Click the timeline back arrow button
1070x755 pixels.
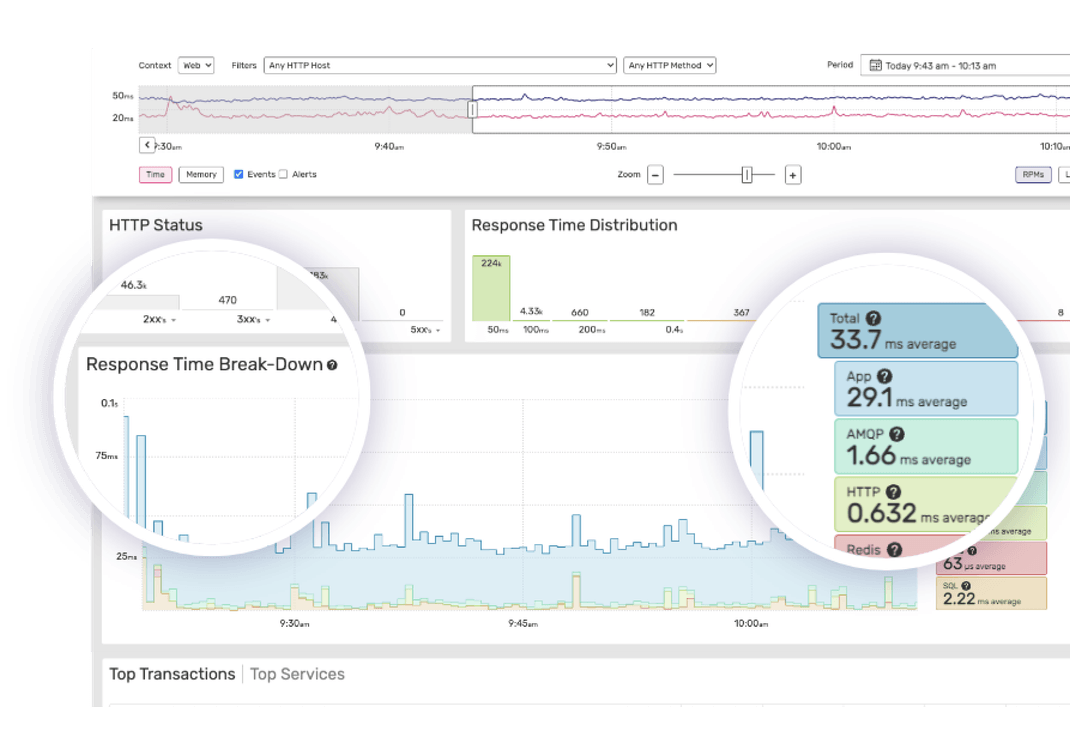147,145
